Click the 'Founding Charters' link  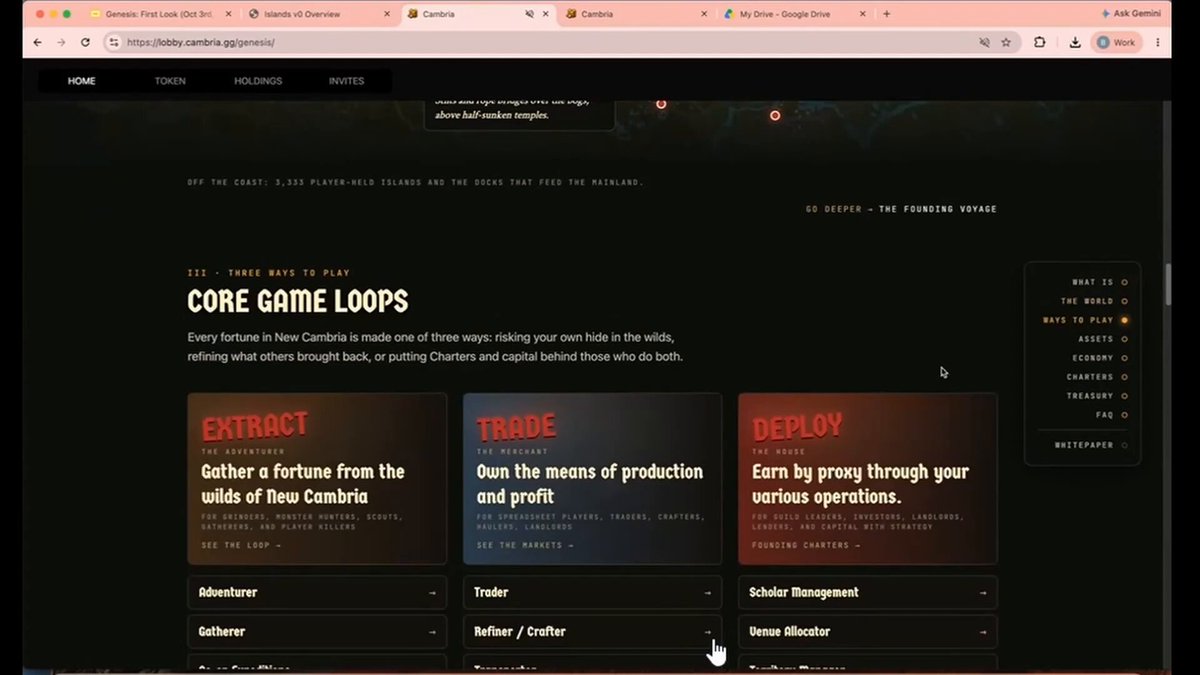click(x=806, y=545)
